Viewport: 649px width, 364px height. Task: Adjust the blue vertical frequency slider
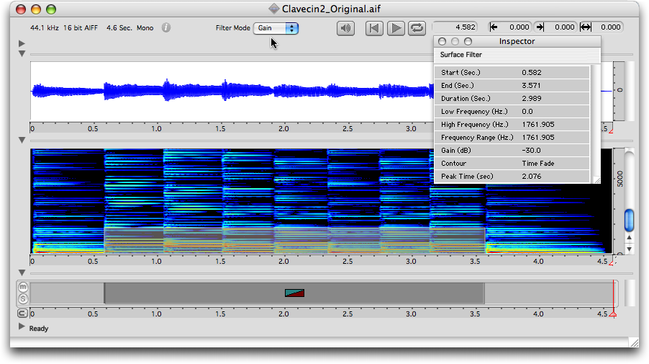(x=629, y=220)
